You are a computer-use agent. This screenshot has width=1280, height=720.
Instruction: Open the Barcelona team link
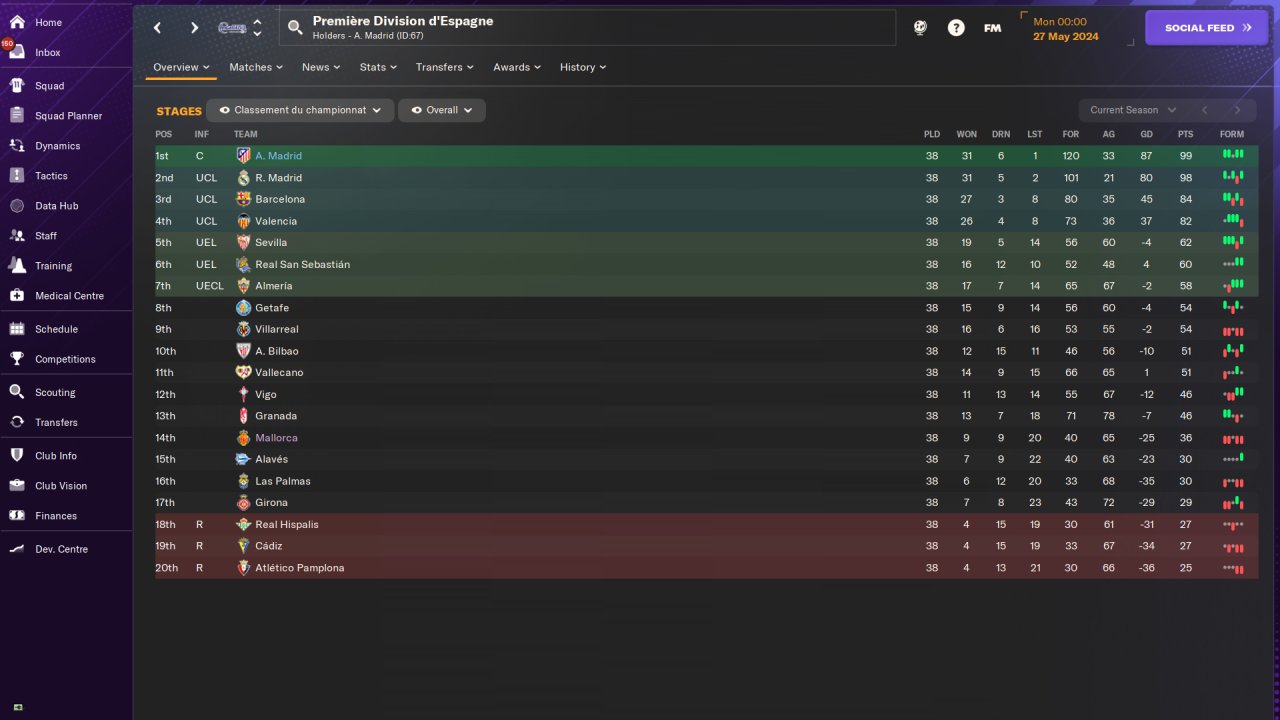point(280,199)
